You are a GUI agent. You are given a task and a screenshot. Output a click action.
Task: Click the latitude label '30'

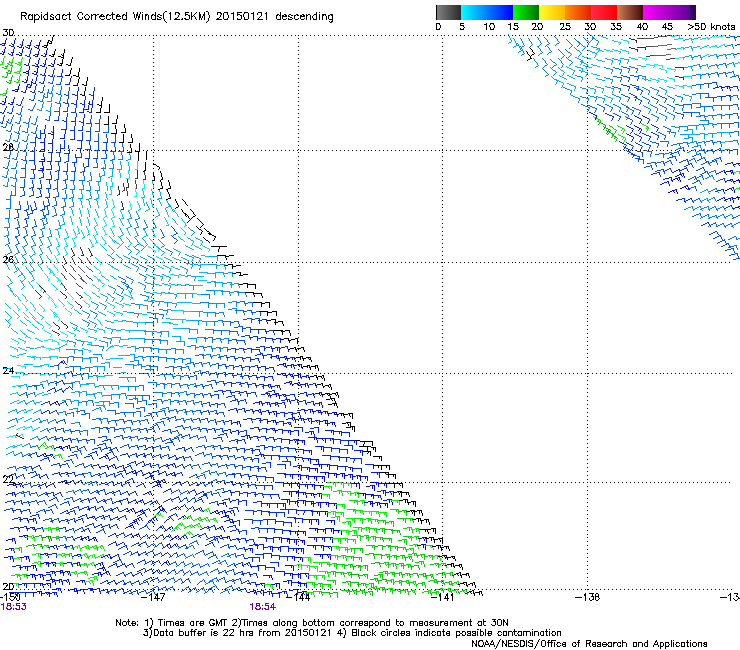pos(8,33)
